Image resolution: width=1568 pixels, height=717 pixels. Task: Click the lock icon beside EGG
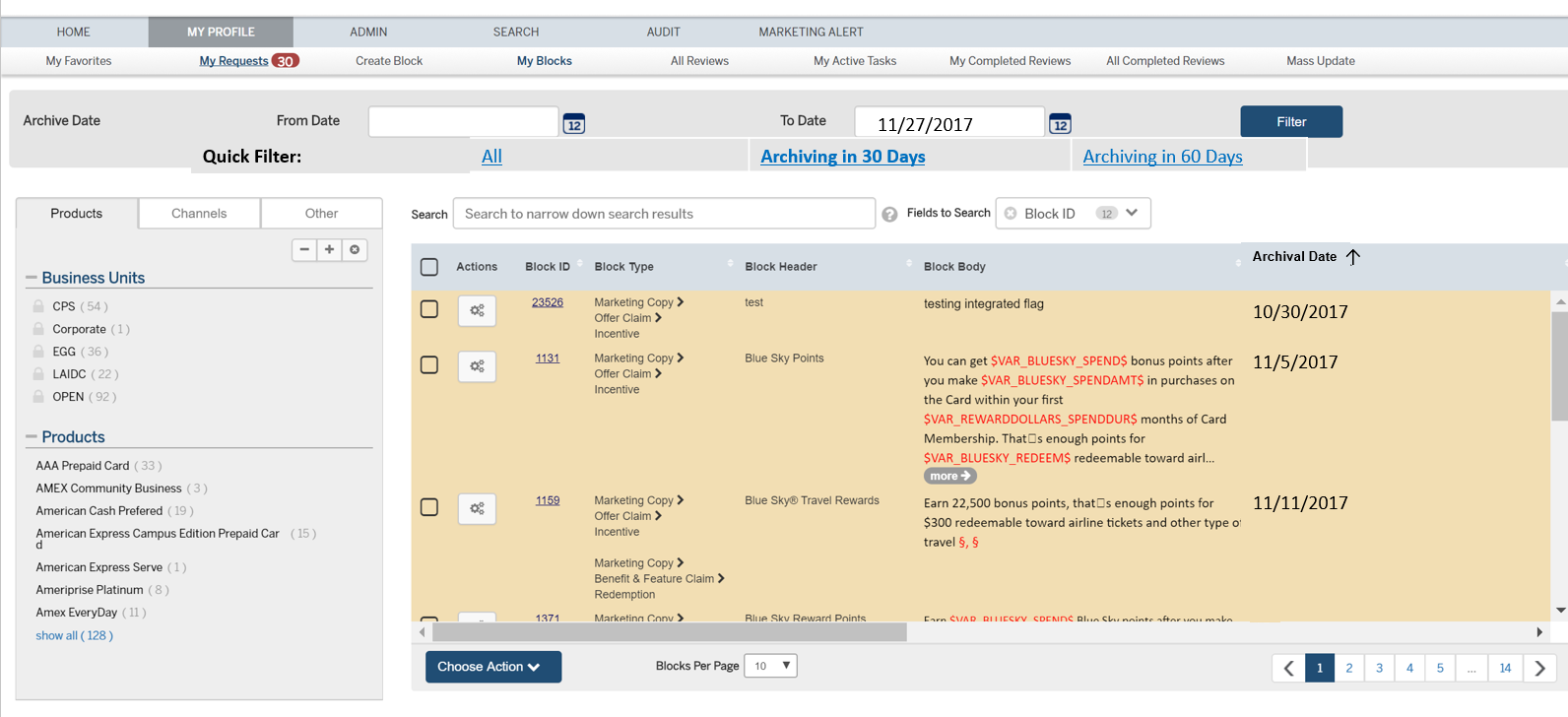click(x=39, y=352)
